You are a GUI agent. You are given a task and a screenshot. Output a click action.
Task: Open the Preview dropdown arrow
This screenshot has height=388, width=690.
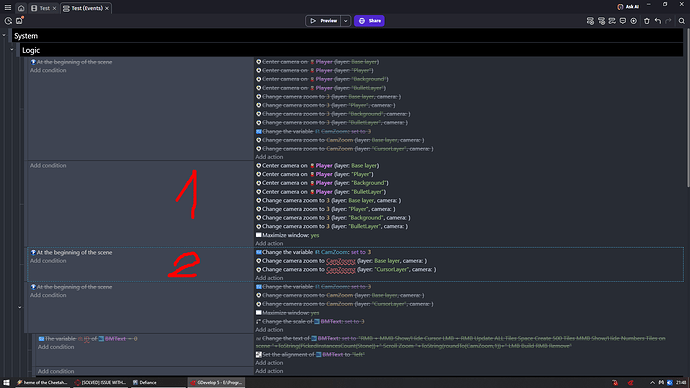point(345,21)
